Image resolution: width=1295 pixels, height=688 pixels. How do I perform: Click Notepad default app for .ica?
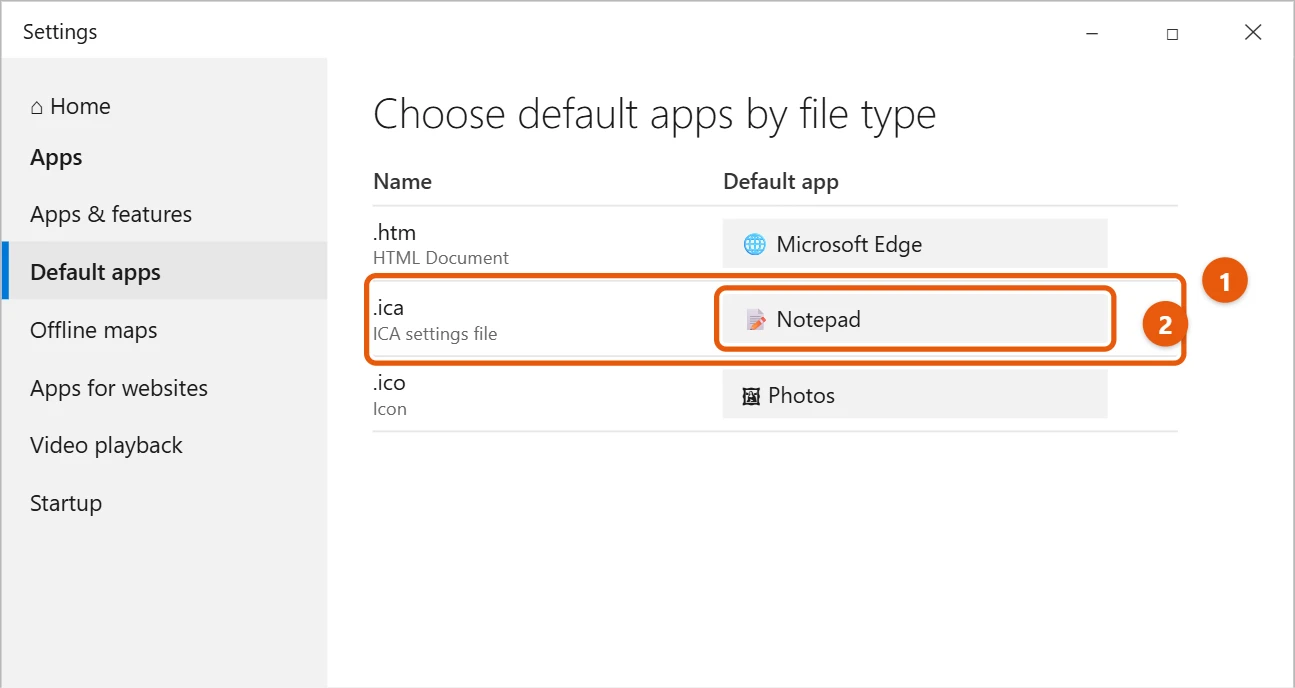[x=915, y=320]
